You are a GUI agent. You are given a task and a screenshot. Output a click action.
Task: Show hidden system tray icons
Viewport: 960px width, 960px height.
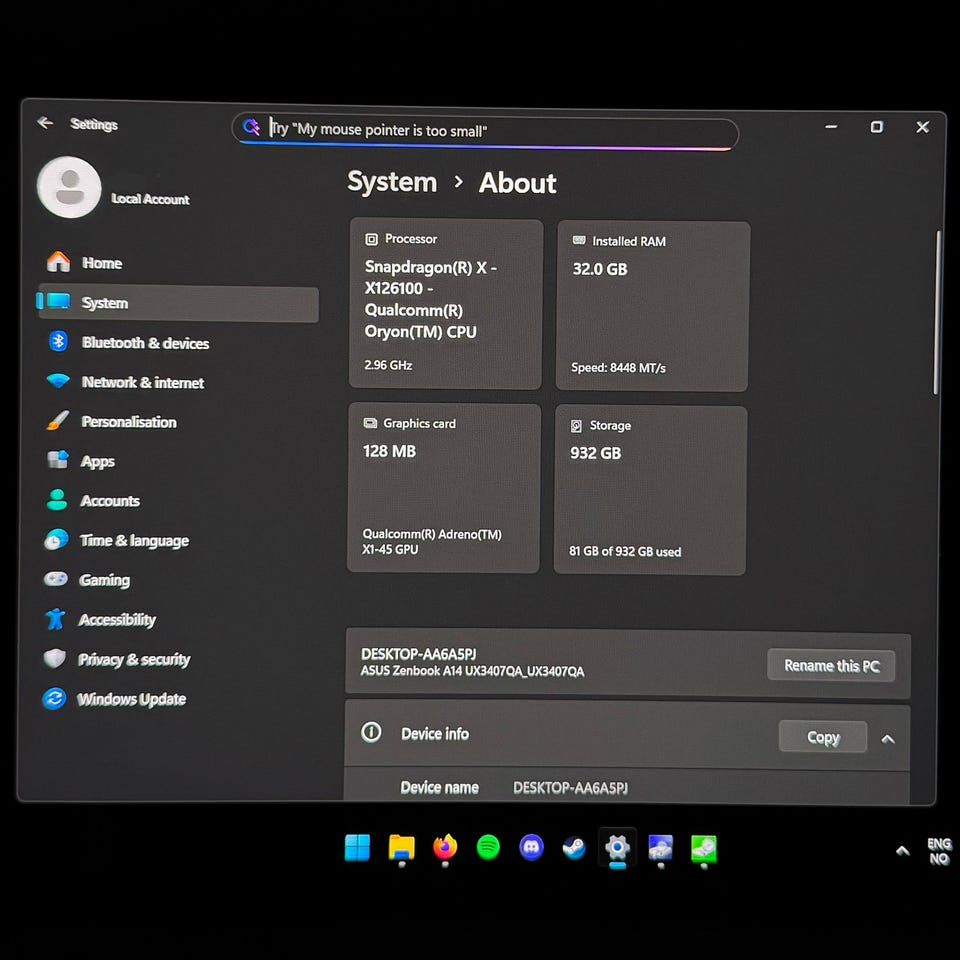point(902,850)
